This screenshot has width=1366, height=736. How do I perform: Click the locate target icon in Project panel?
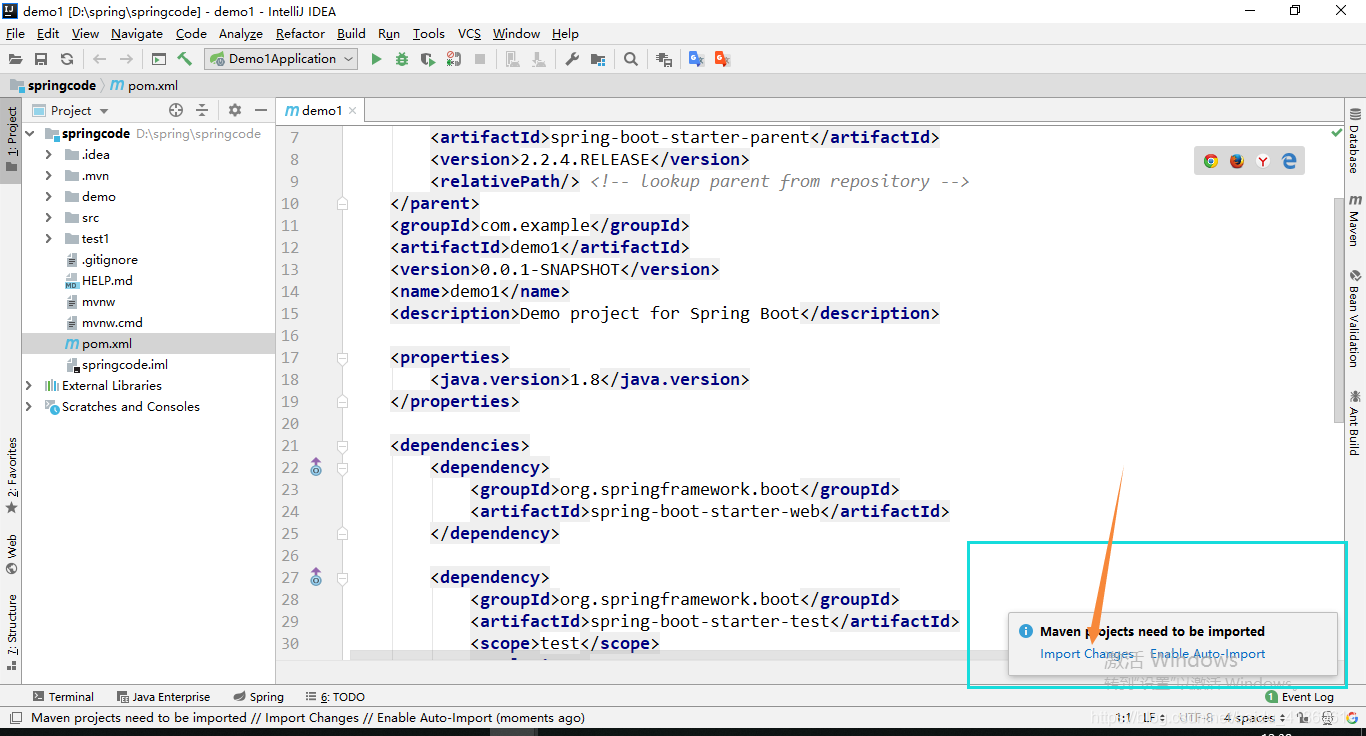pos(176,110)
